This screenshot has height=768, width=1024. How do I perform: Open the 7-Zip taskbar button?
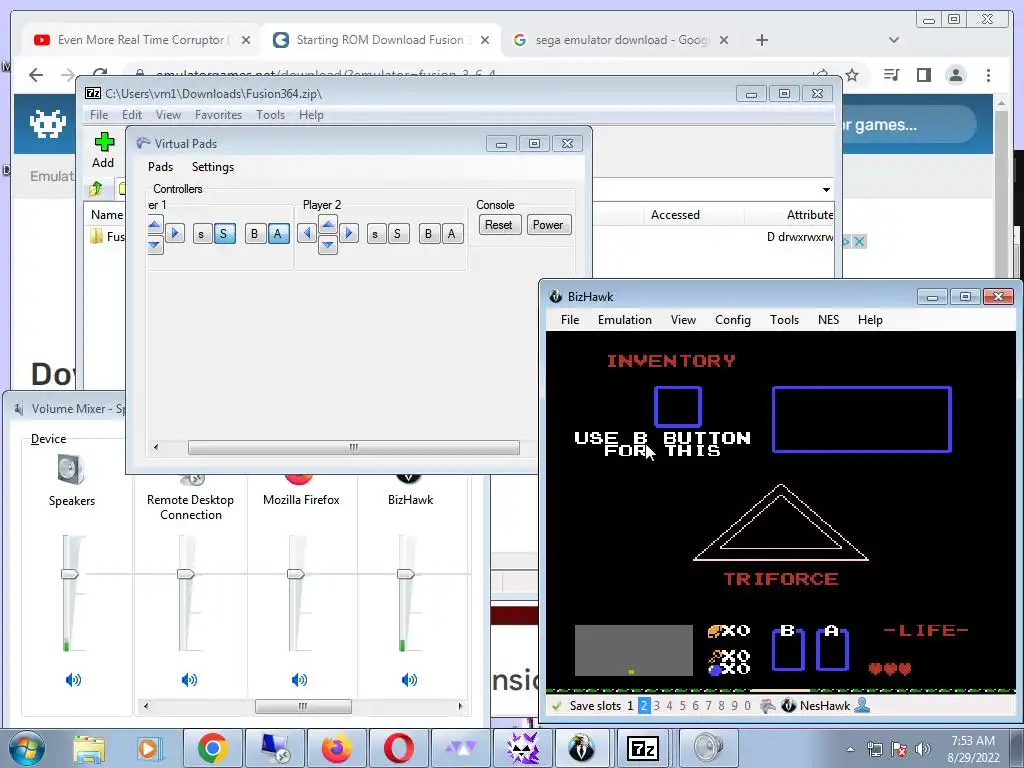642,748
